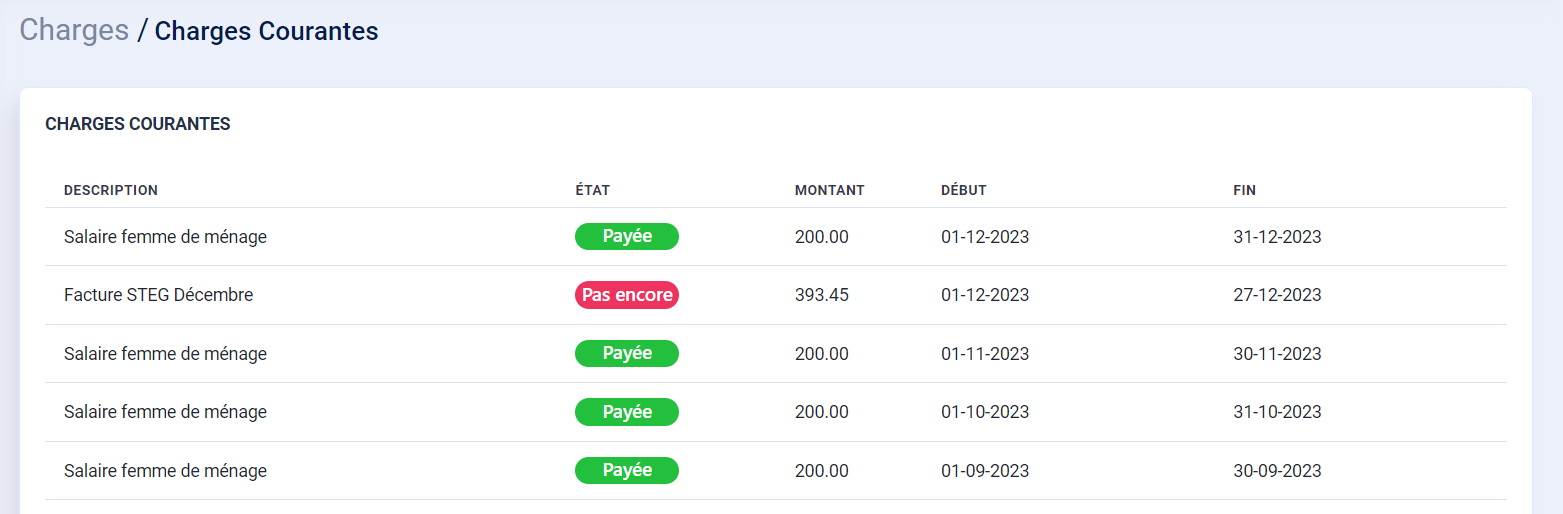Click the end date 31-12-2023

coord(1277,237)
